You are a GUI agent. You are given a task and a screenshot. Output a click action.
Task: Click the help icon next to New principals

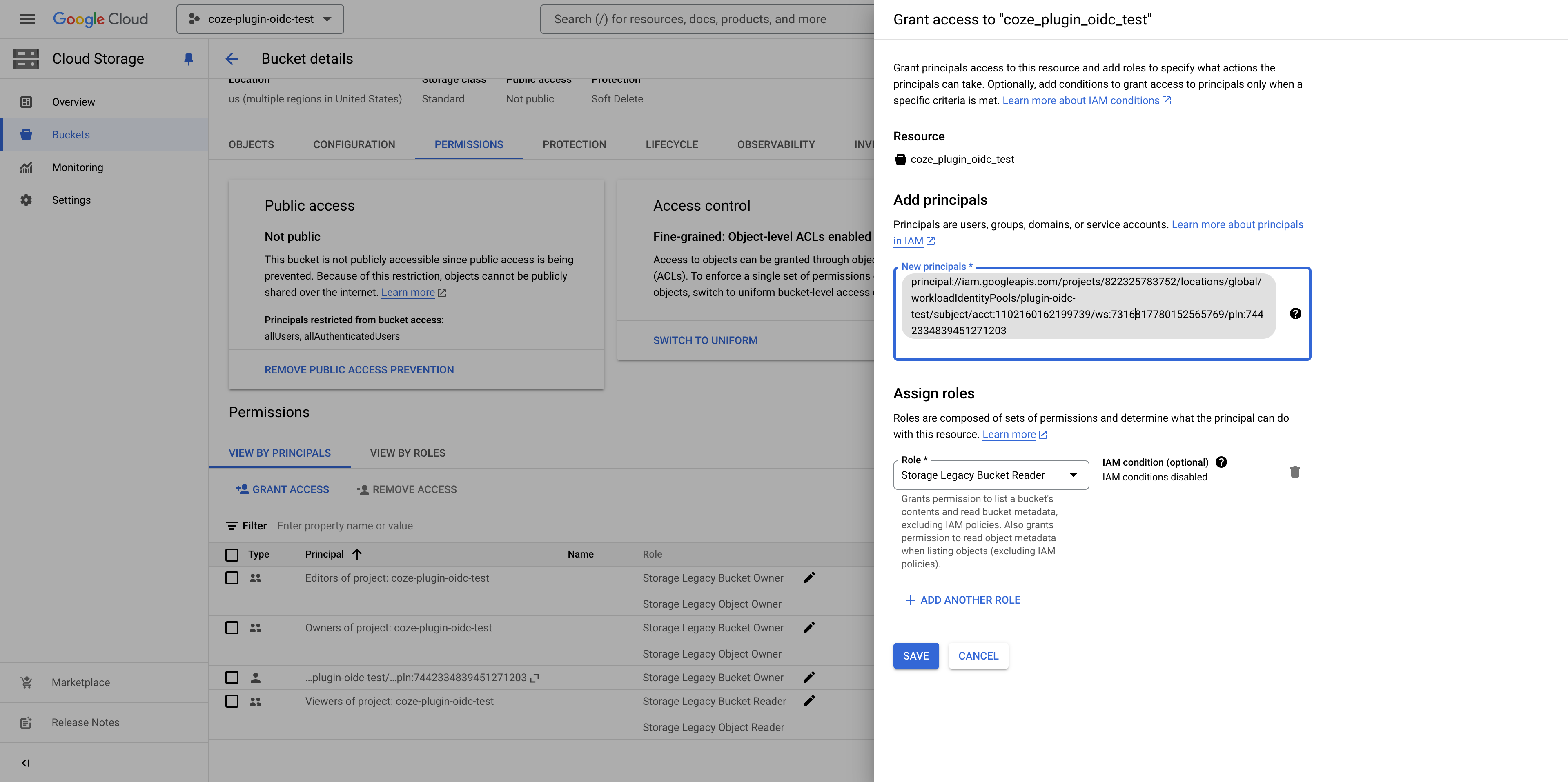click(x=1295, y=313)
